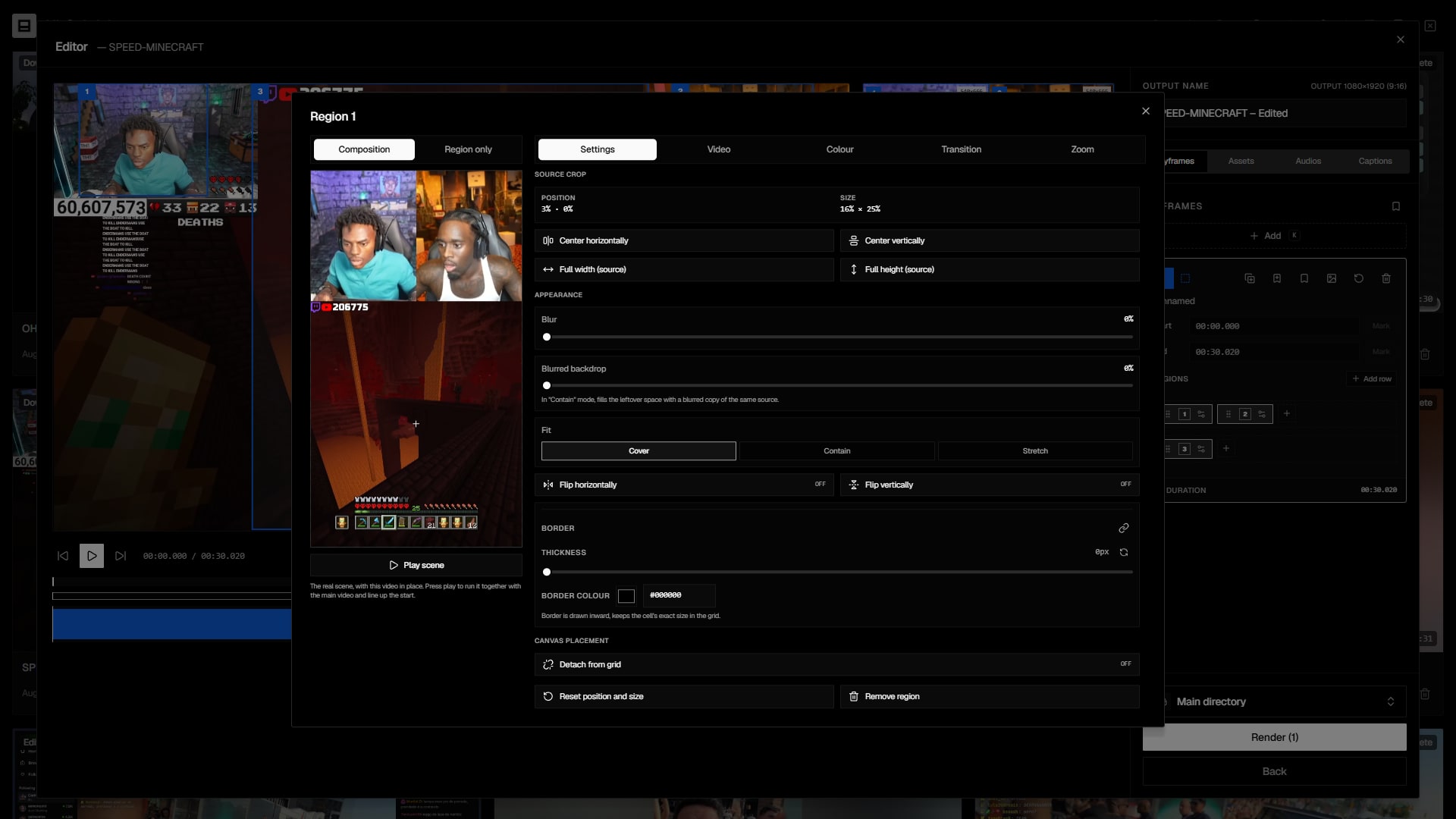The height and width of the screenshot is (819, 1456).
Task: Switch to the Audios tab
Action: click(x=1308, y=161)
